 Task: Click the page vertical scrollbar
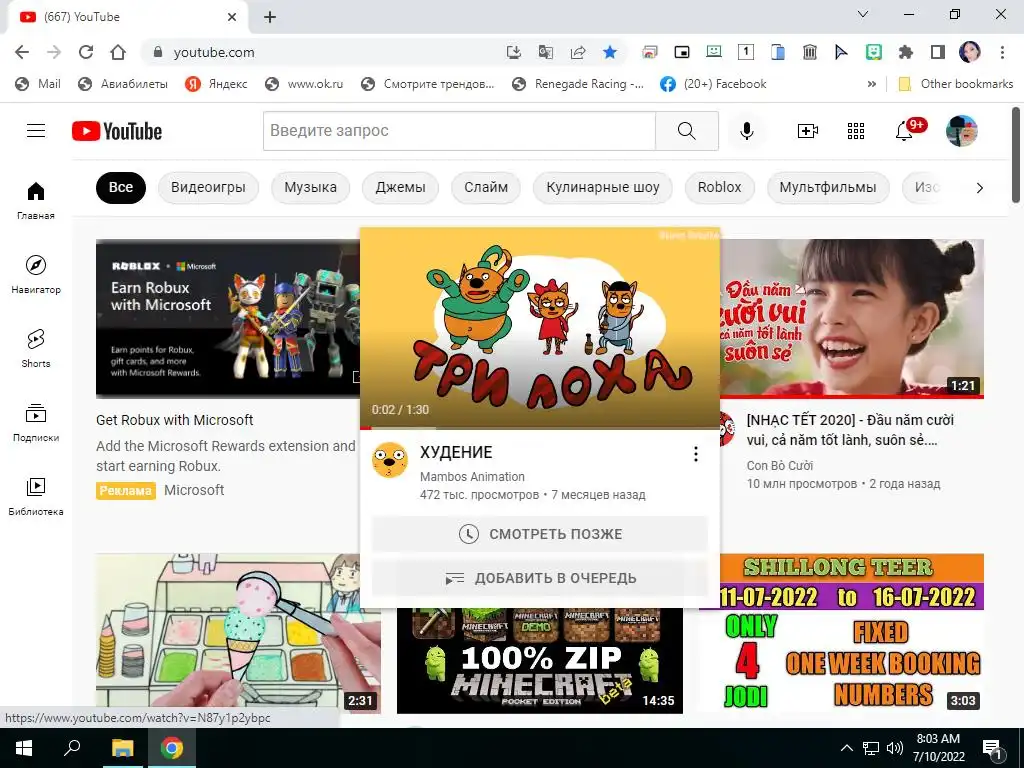[1016, 155]
